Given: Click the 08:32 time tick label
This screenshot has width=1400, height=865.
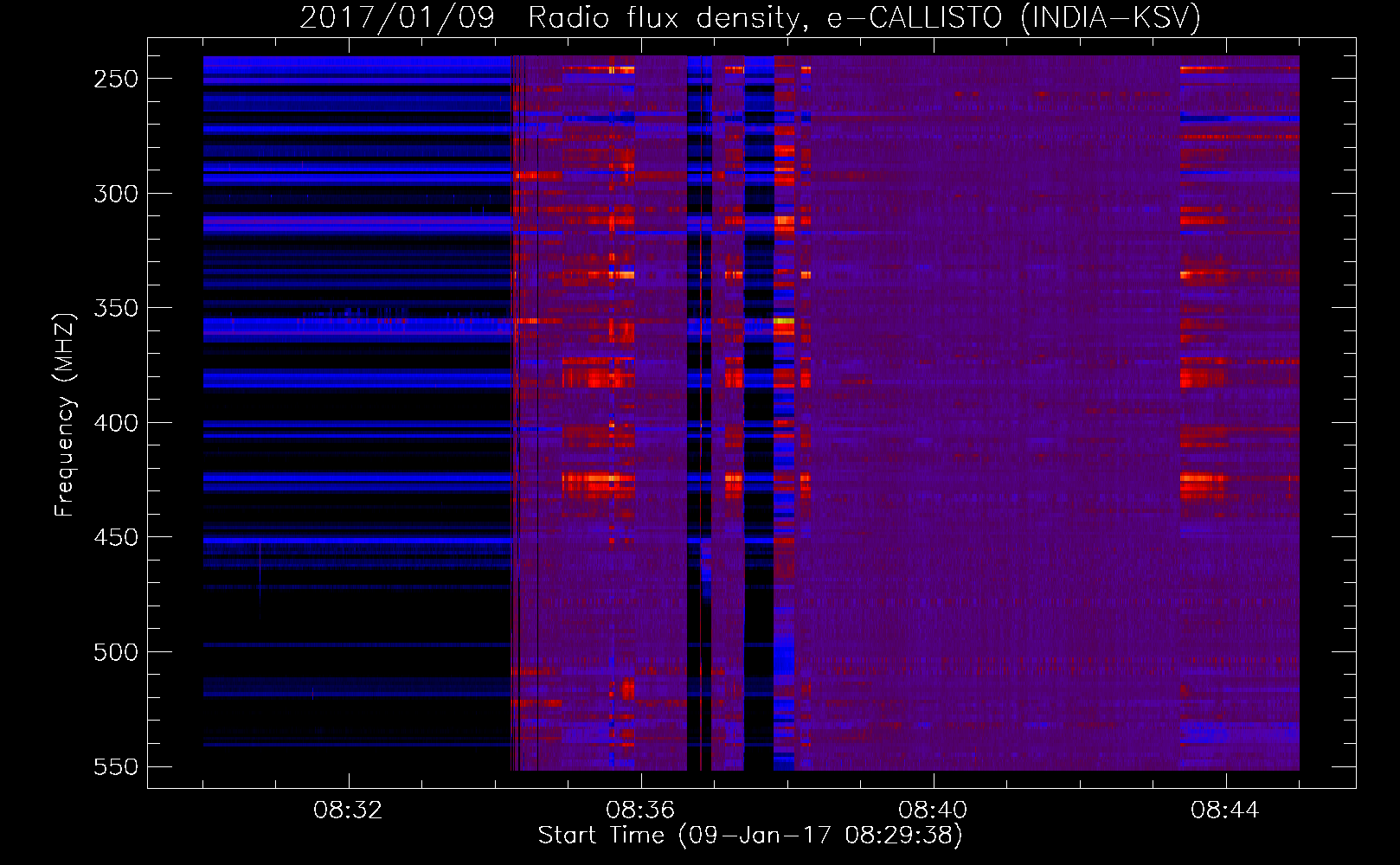Looking at the screenshot, I should (348, 811).
